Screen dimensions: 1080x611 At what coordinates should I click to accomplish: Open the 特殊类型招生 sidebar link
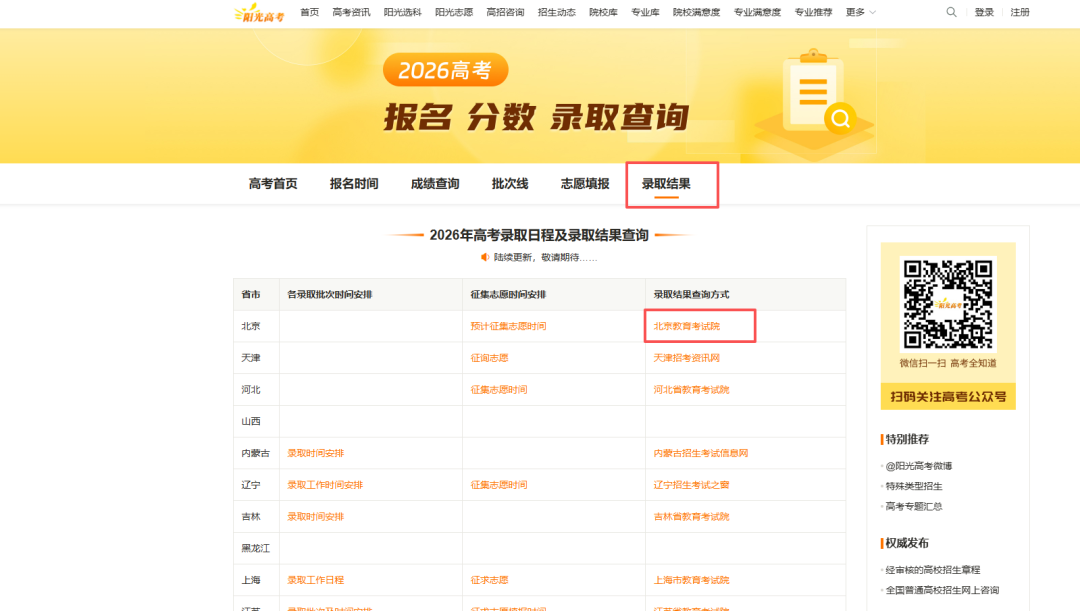[914, 486]
